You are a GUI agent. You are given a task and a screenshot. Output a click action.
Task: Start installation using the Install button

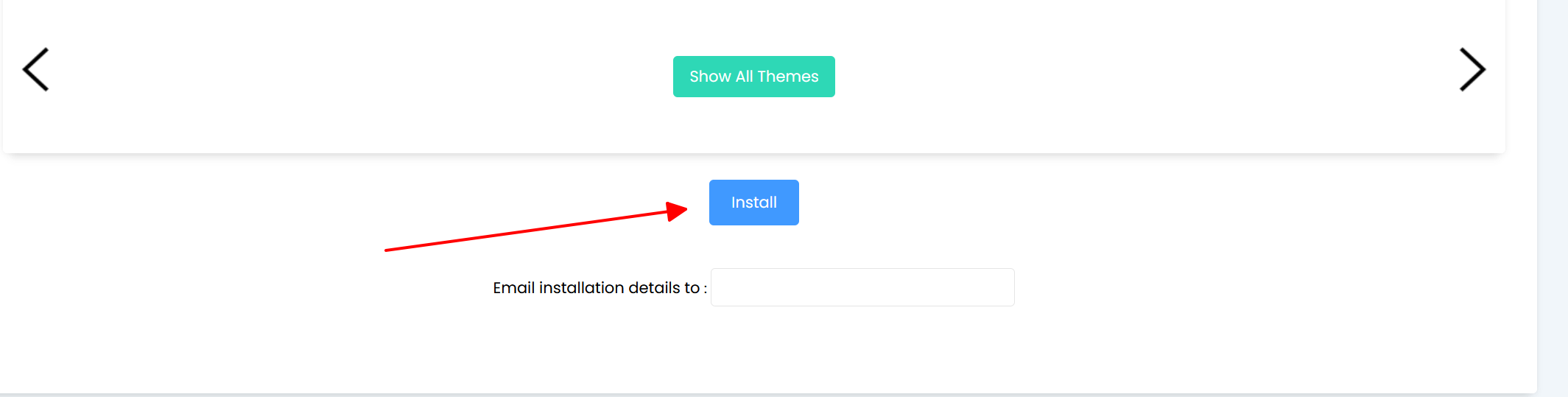pos(753,203)
